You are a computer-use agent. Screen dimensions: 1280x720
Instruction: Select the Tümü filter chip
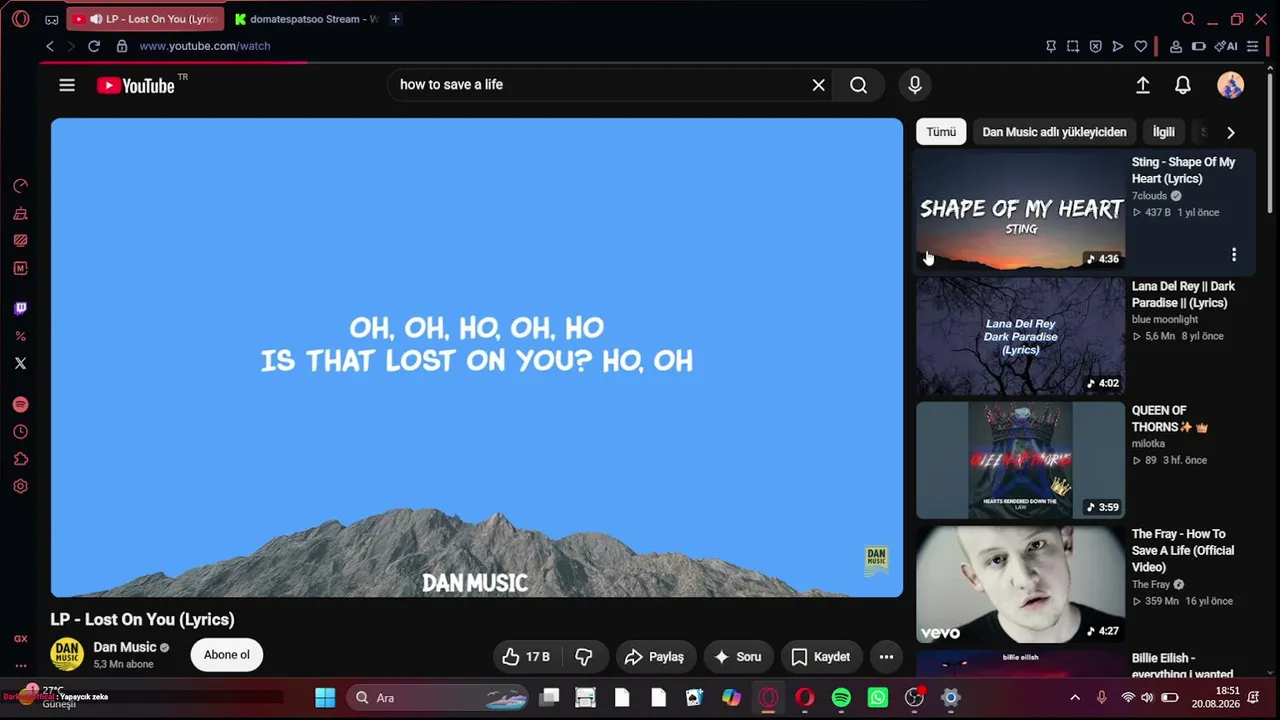pyautogui.click(x=941, y=132)
